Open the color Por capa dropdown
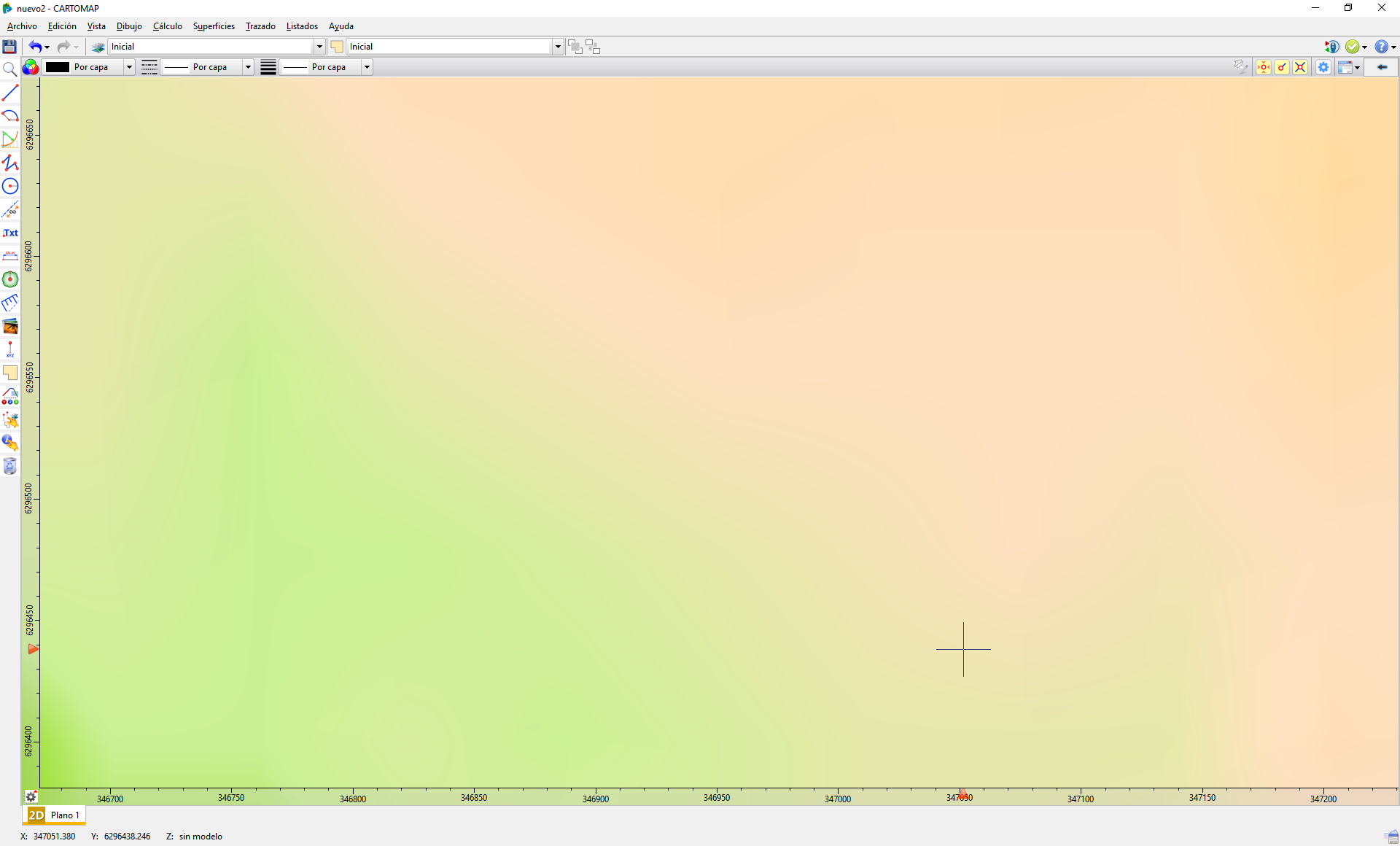Screen dimensions: 1400x846 click(x=129, y=67)
